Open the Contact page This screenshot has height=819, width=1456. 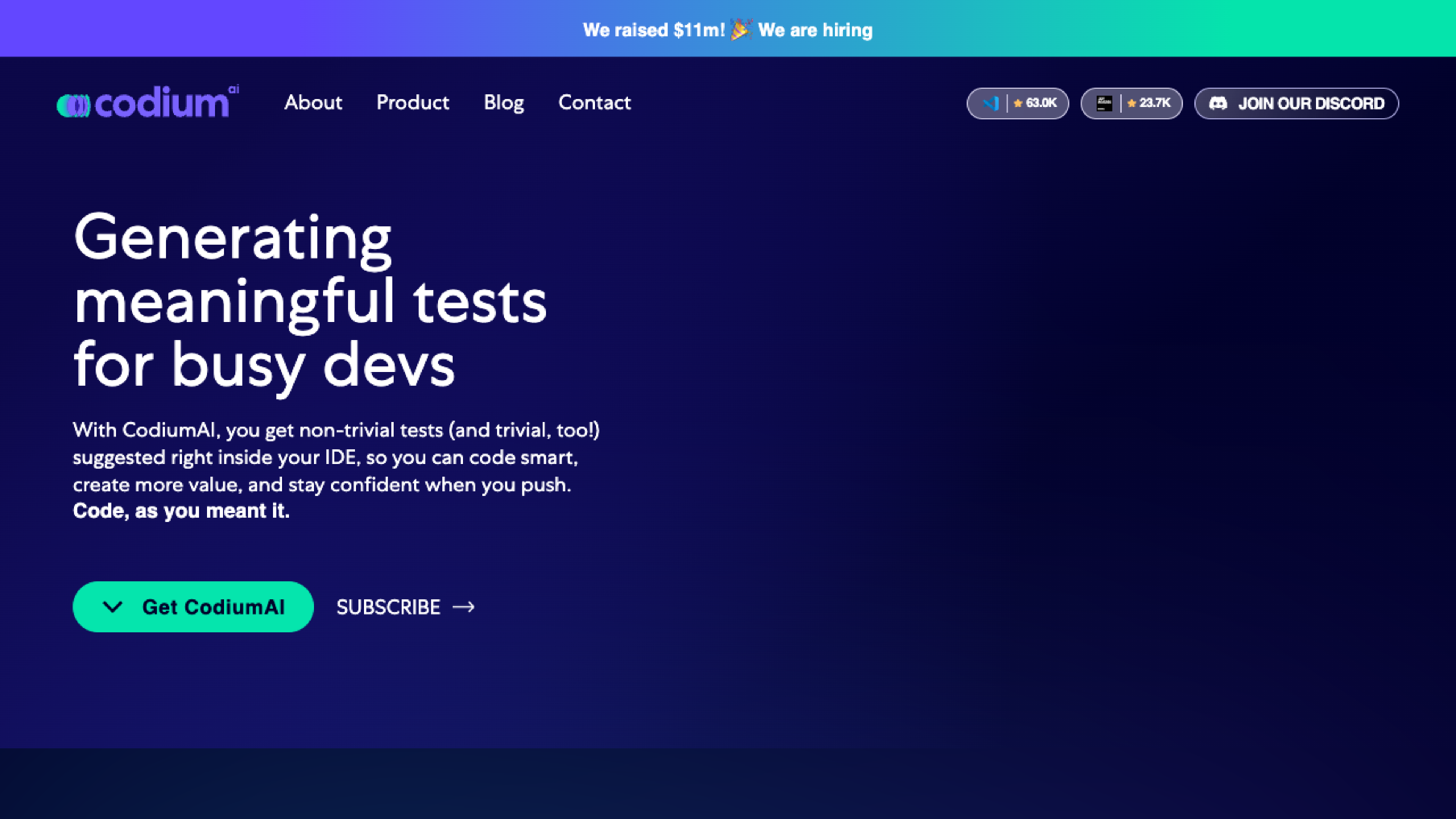[594, 102]
